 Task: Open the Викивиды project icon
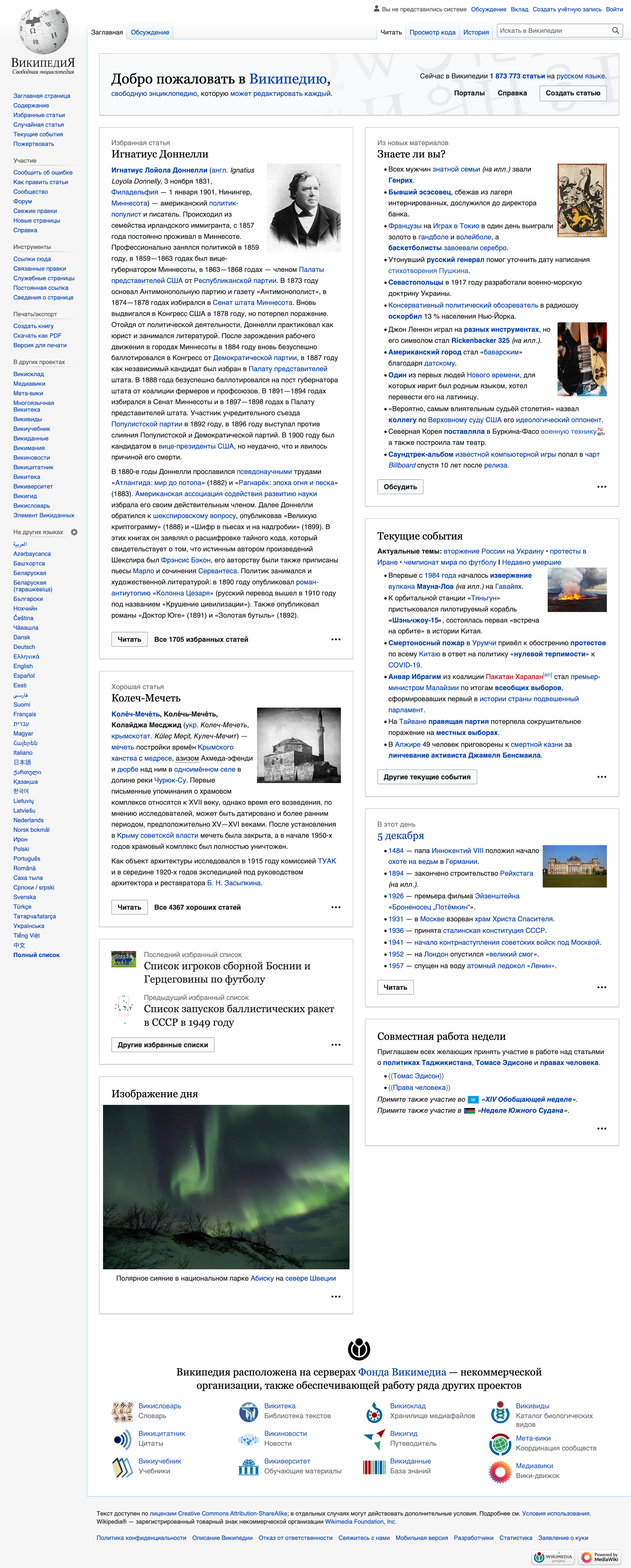(500, 1412)
